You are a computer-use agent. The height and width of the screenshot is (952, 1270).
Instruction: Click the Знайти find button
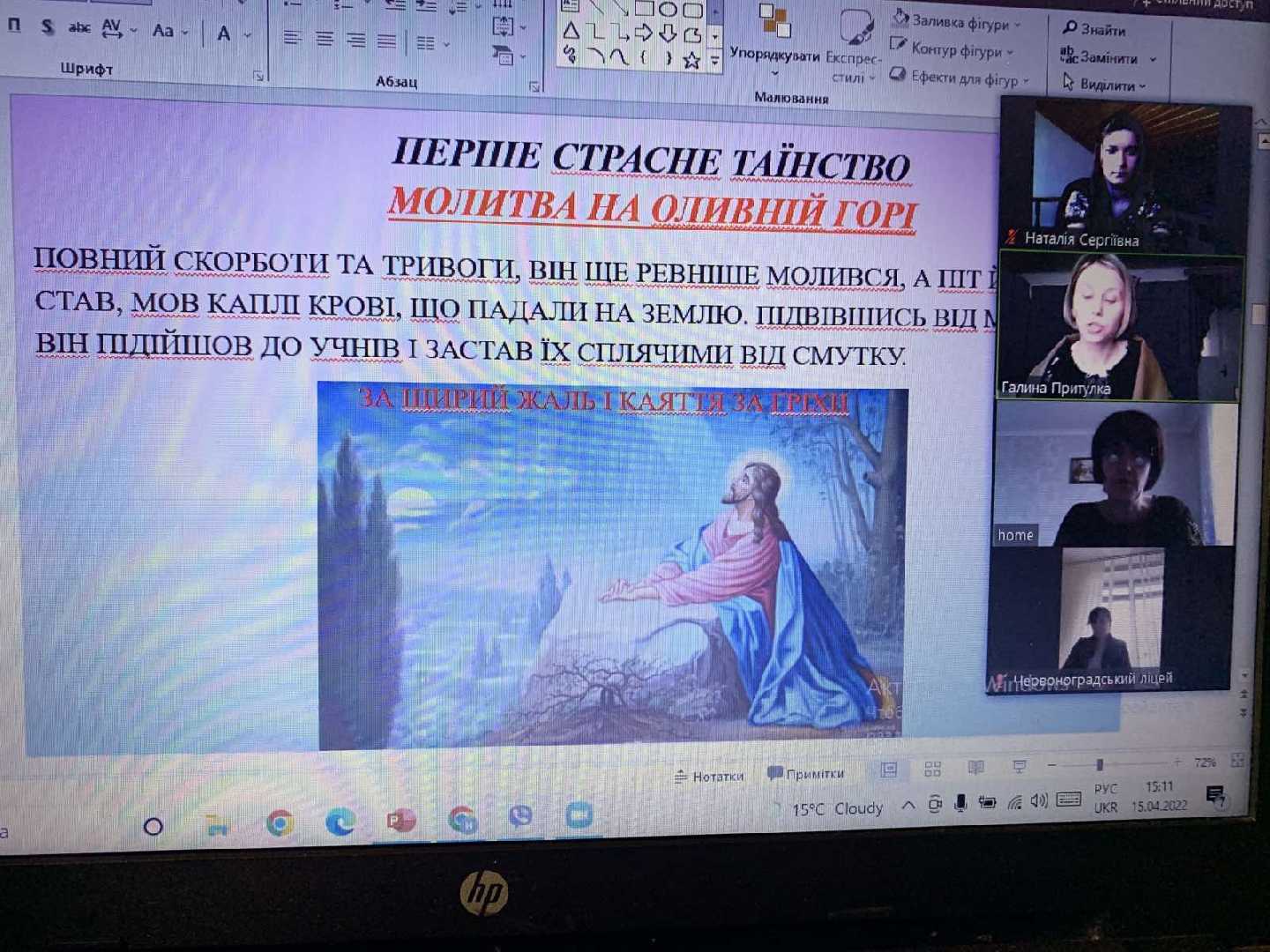point(1094,29)
